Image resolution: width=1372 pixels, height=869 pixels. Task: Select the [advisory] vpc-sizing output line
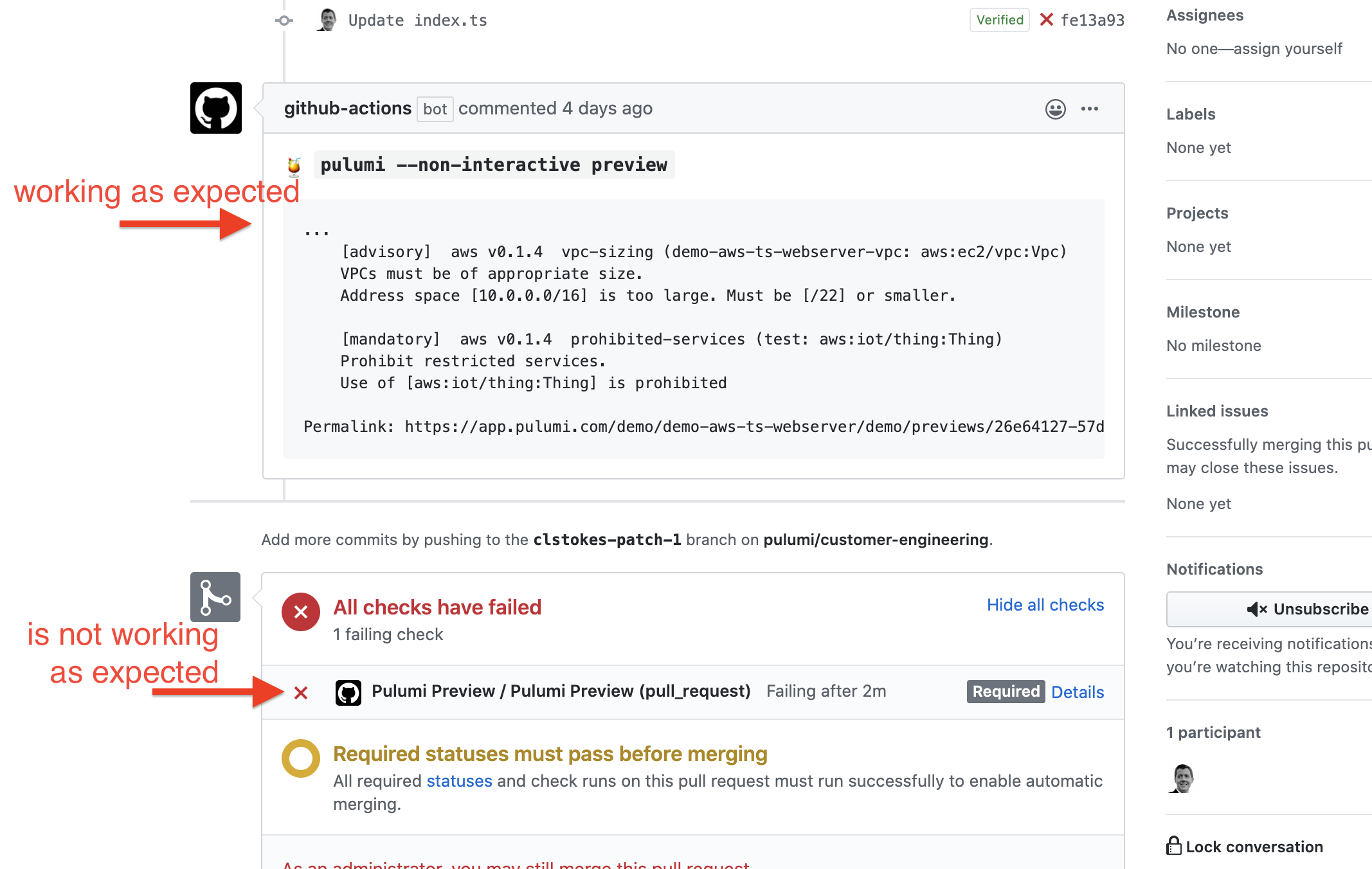coord(704,252)
